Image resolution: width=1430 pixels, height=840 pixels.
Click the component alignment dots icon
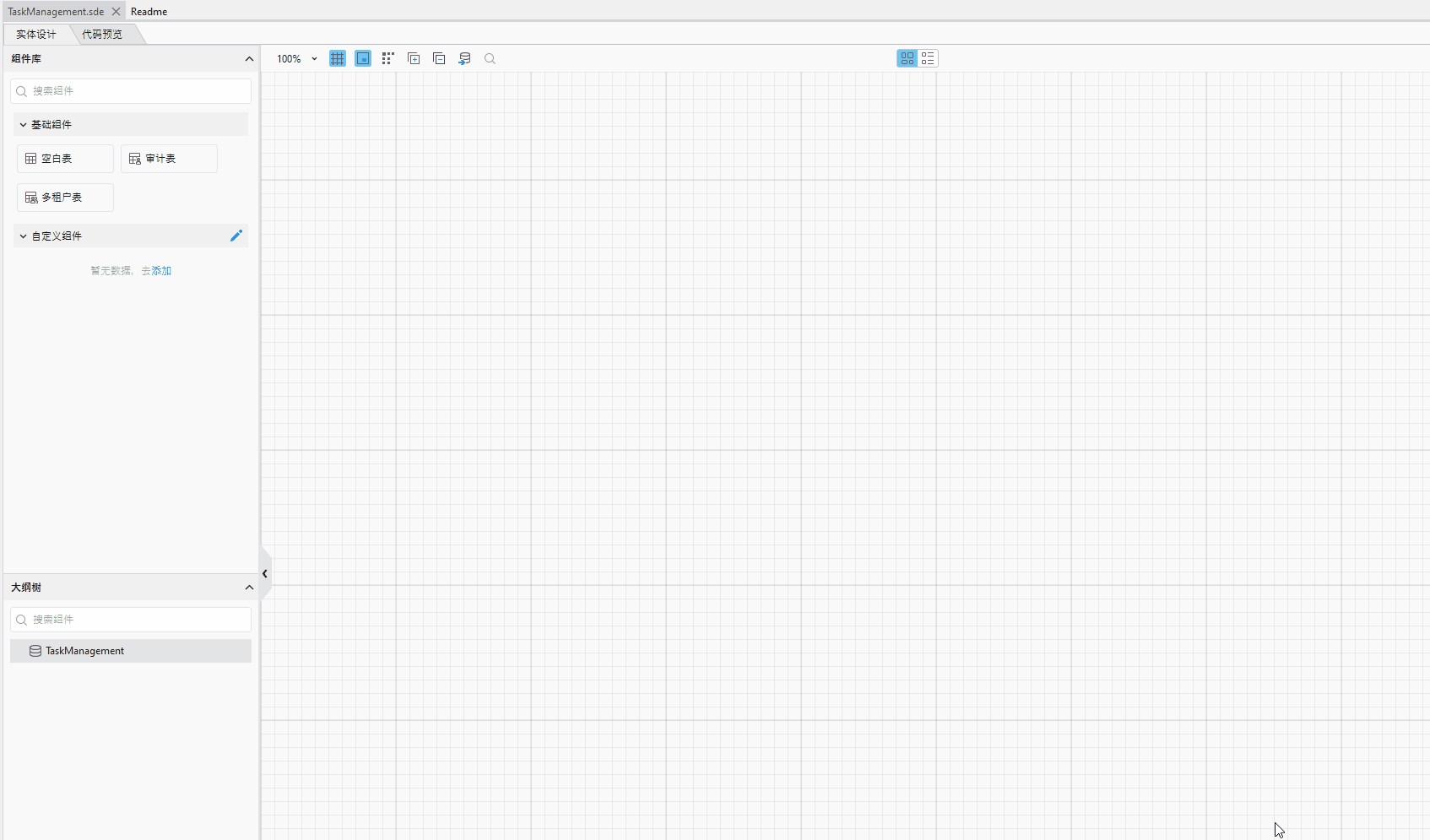387,58
